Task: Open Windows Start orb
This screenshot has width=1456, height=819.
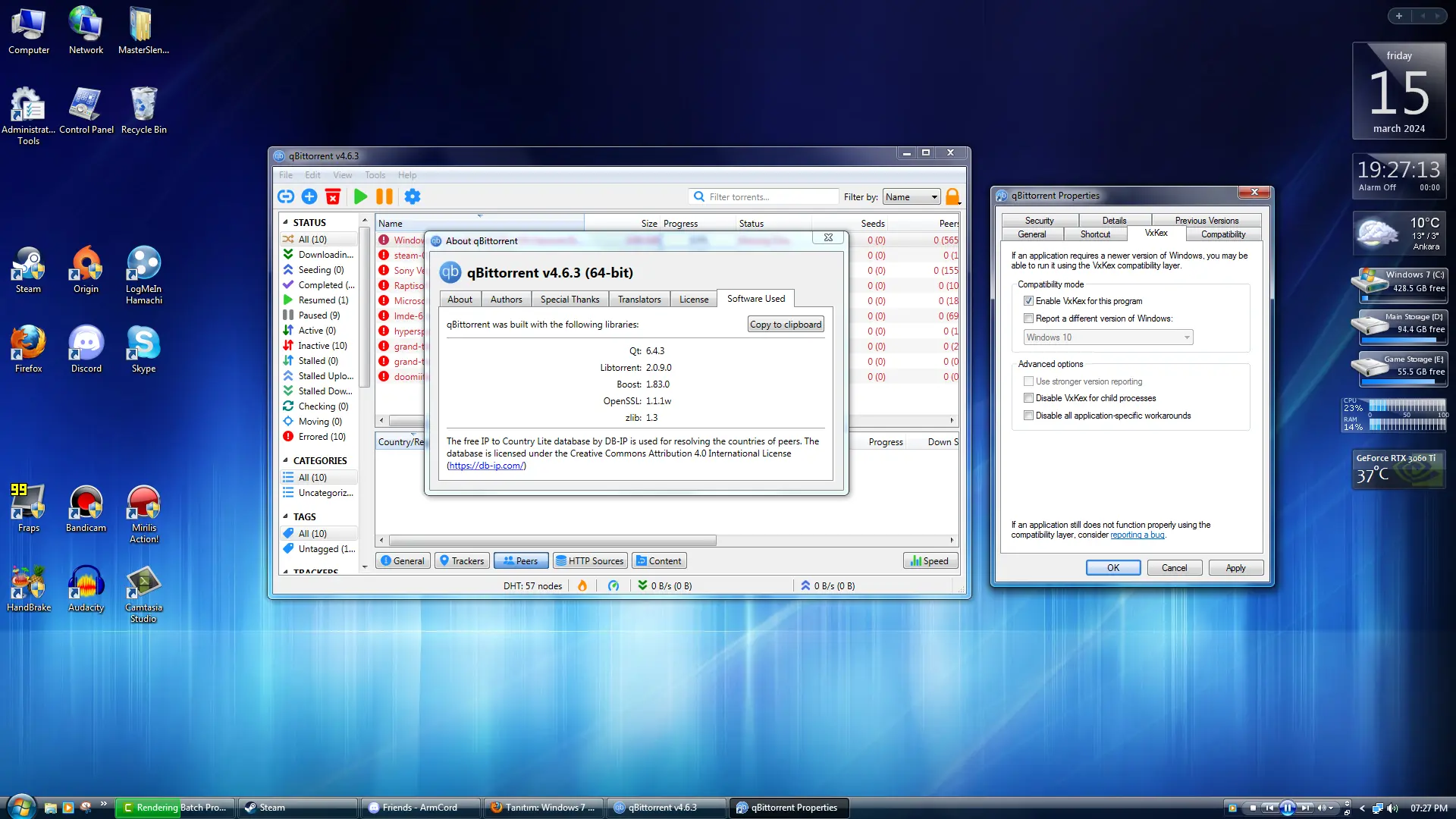Action: (x=20, y=807)
